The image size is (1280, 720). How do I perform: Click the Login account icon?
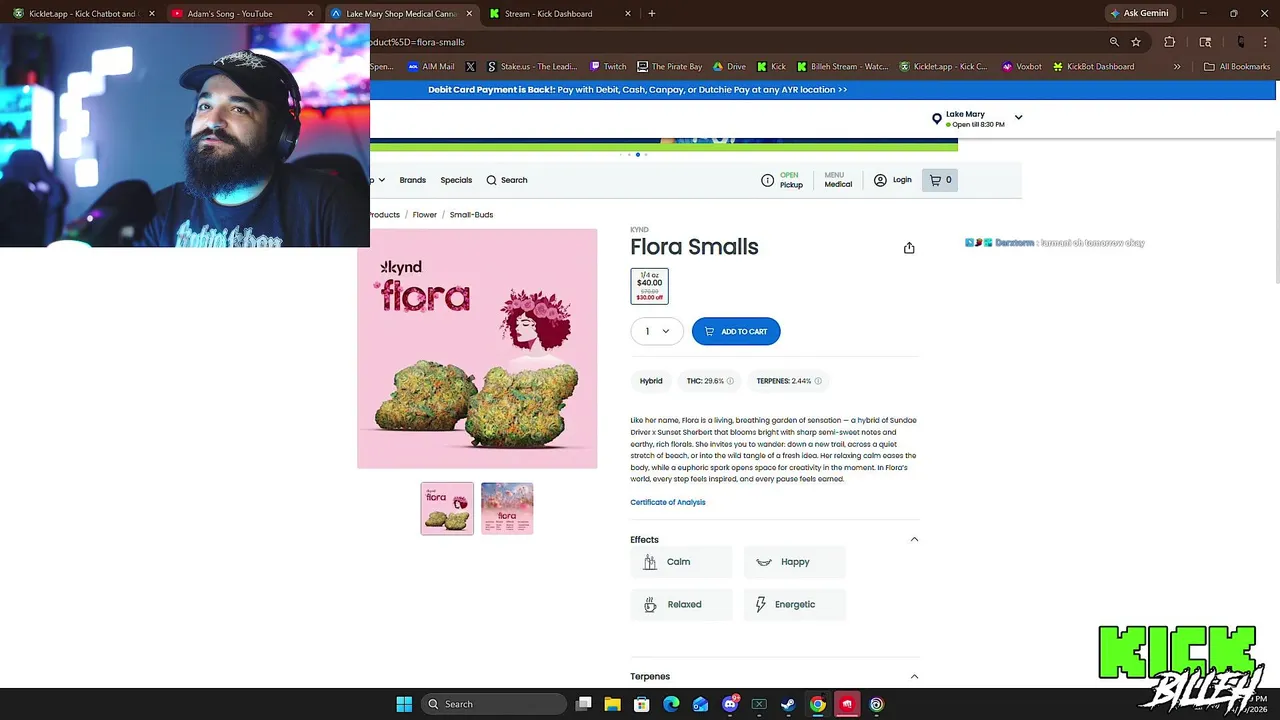coord(880,180)
